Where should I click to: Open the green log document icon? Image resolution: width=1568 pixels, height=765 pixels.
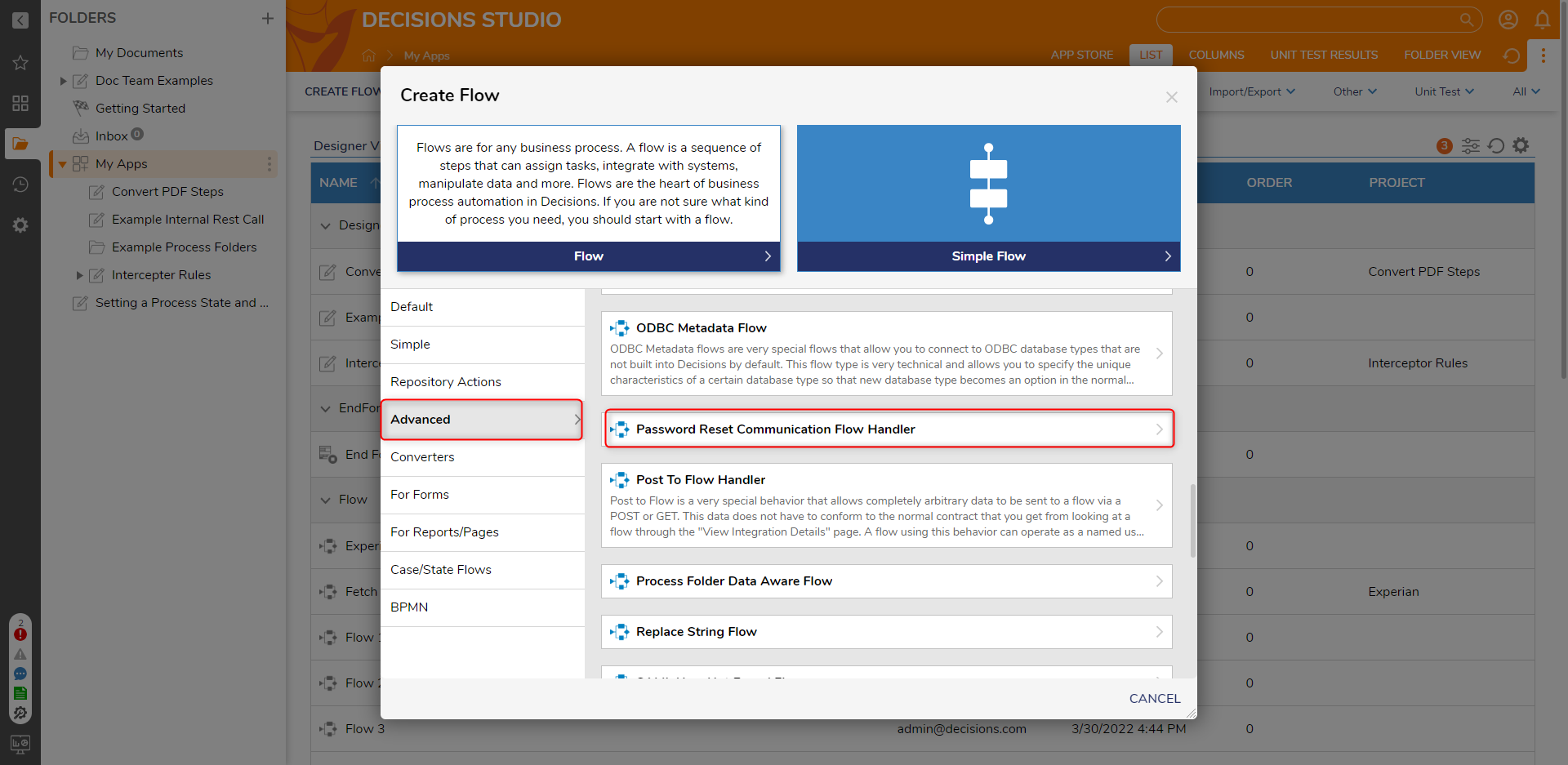pos(20,693)
